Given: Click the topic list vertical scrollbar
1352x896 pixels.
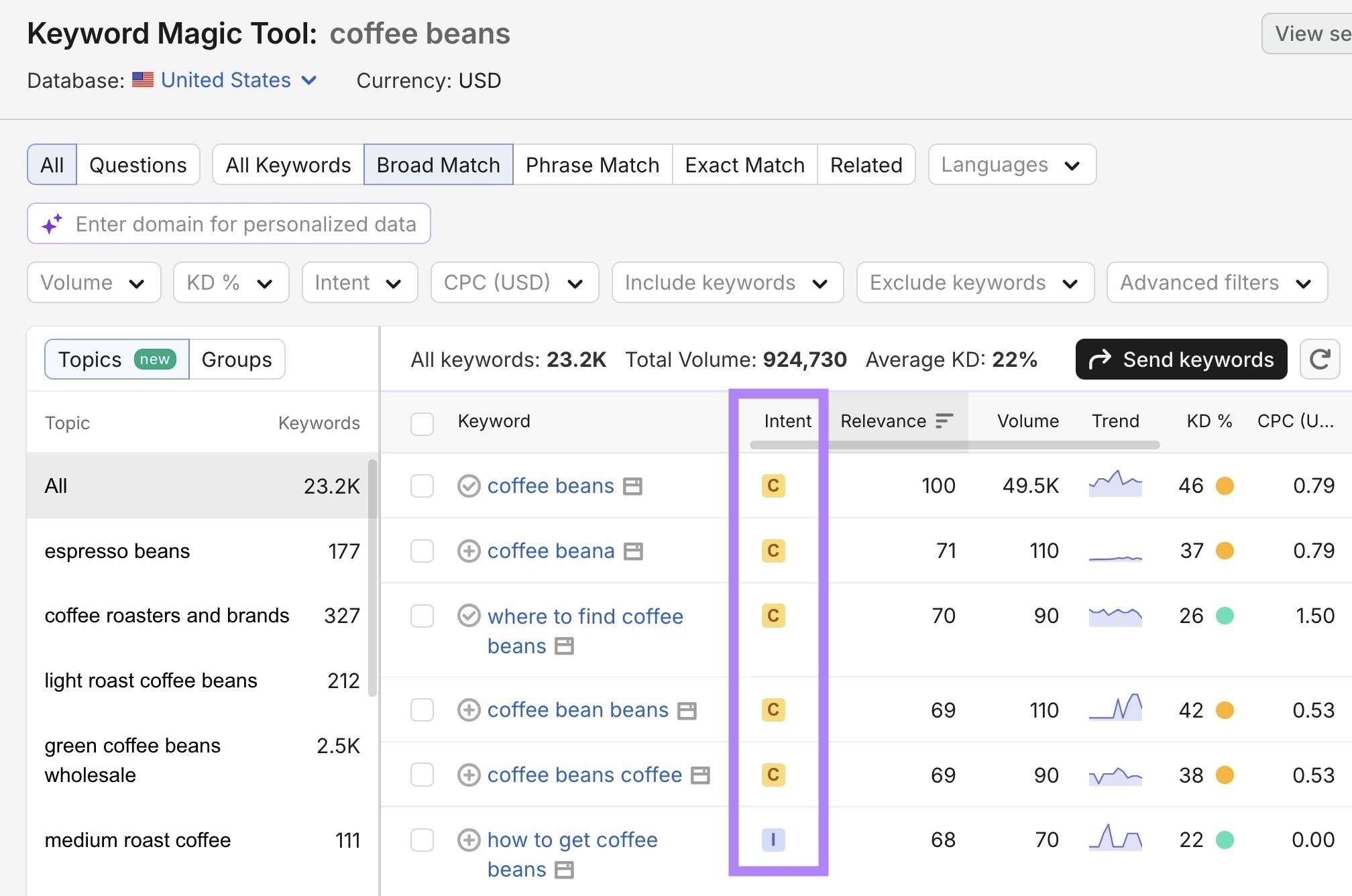Looking at the screenshot, I should [x=372, y=578].
